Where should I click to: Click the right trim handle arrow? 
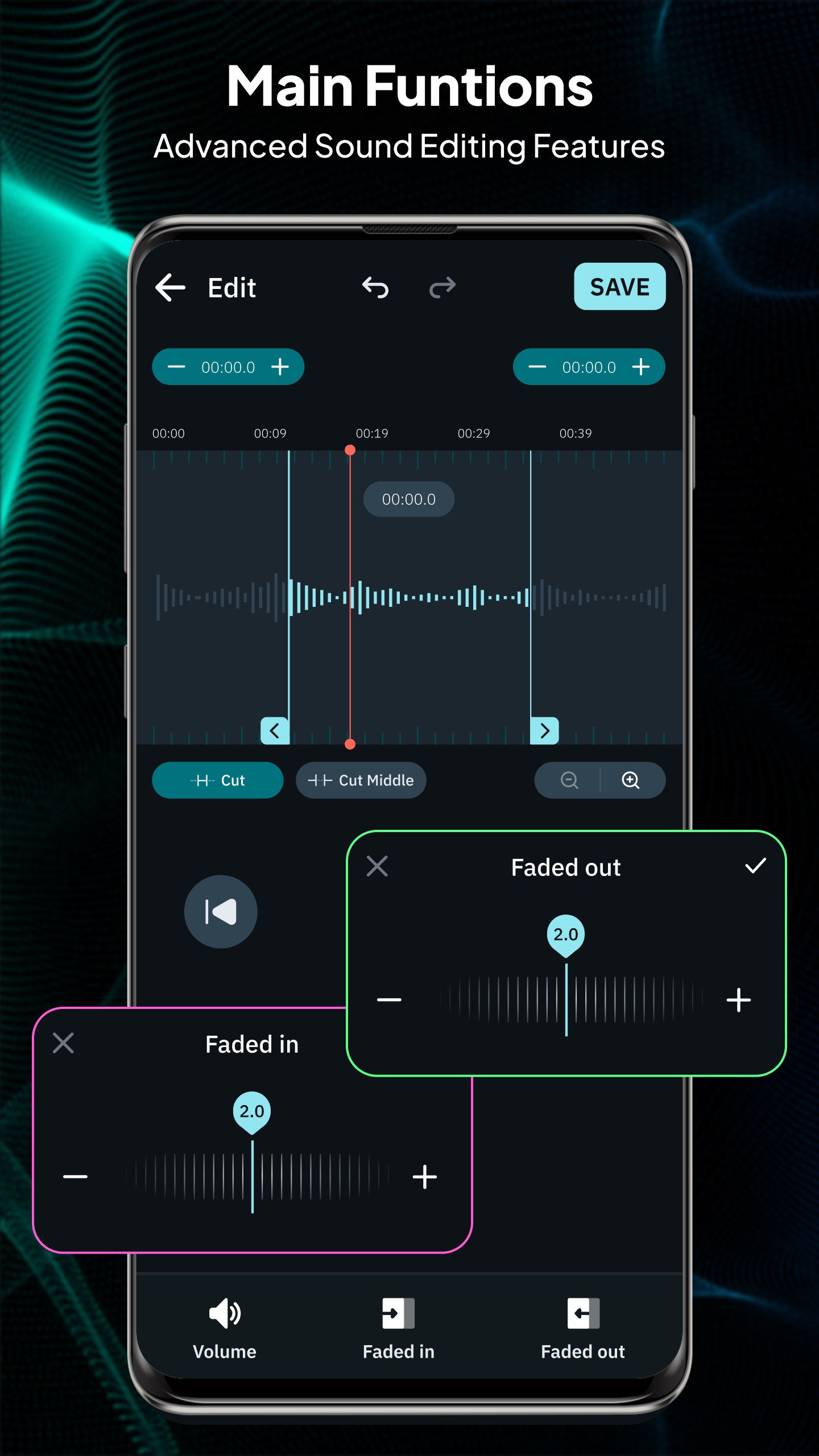click(544, 731)
